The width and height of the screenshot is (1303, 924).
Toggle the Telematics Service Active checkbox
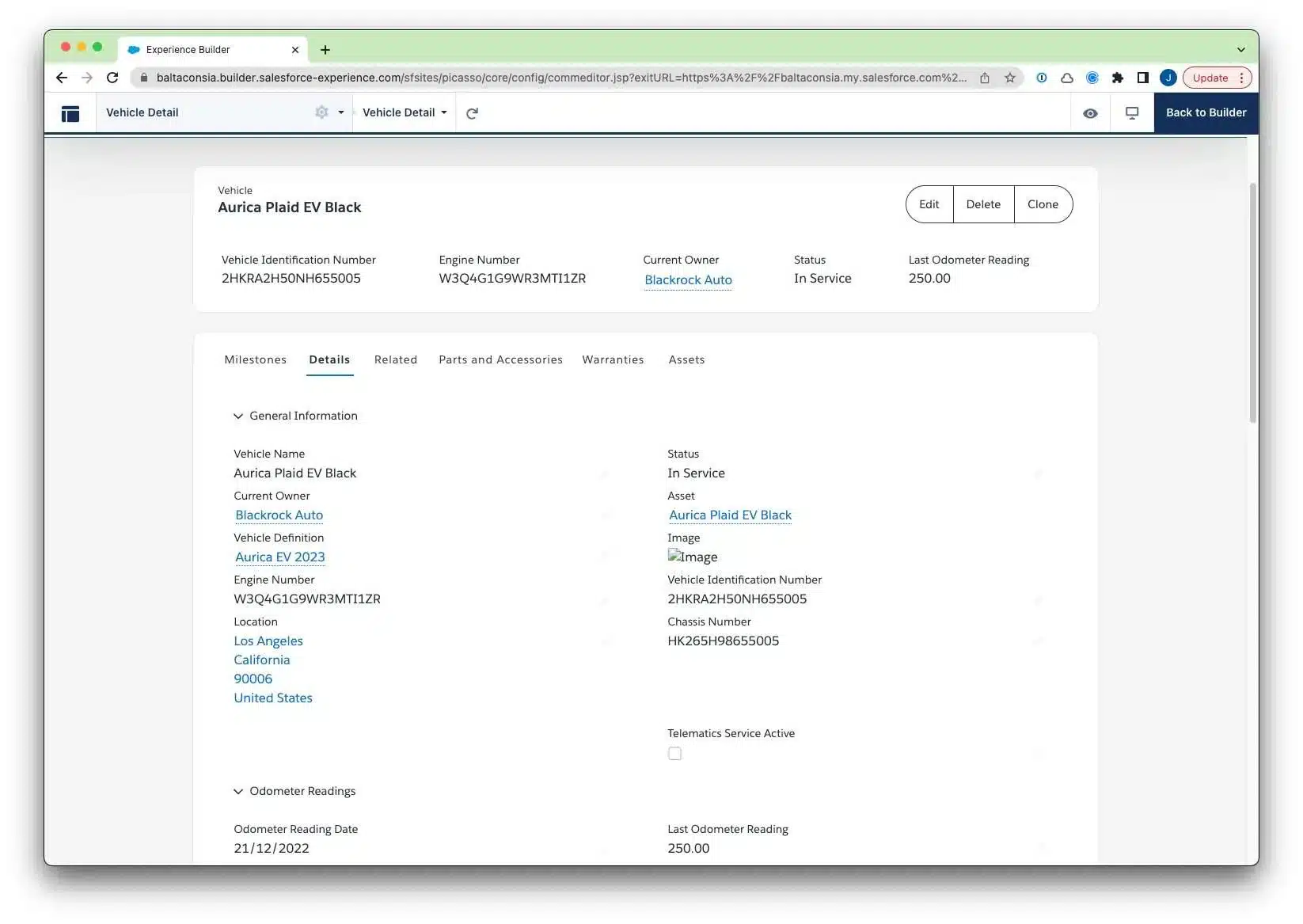[674, 754]
